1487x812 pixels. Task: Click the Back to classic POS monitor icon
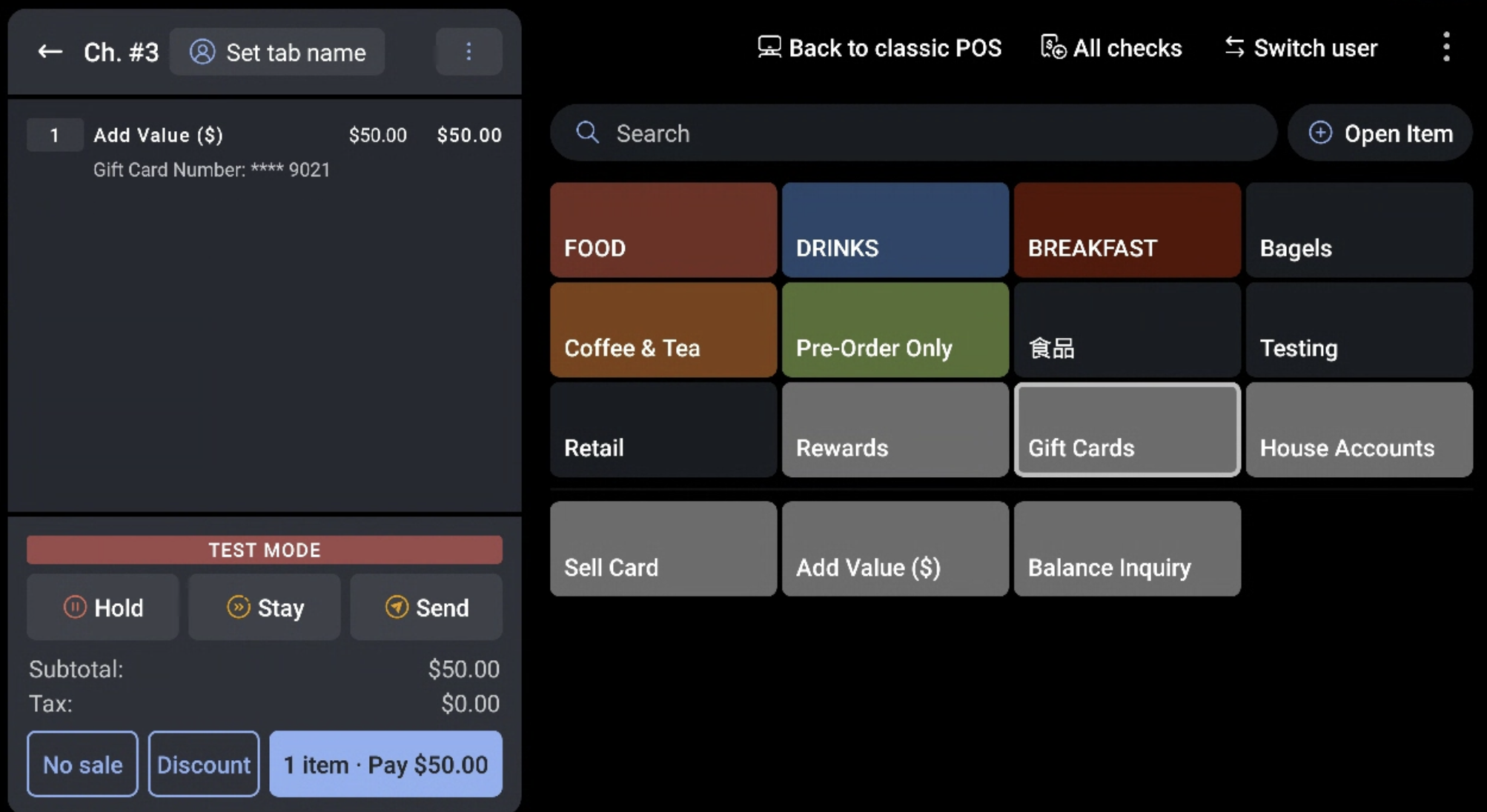[x=768, y=47]
